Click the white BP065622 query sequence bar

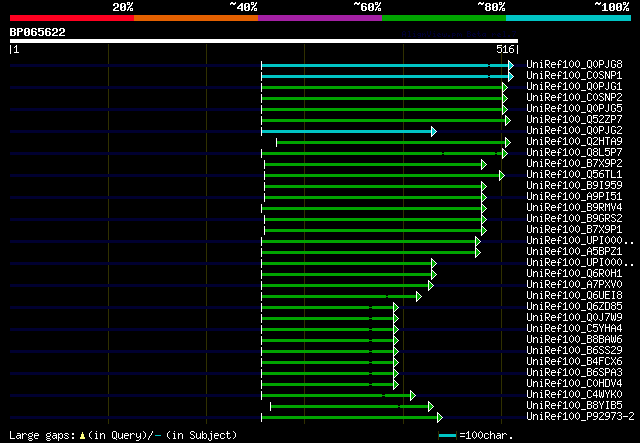tap(264, 41)
